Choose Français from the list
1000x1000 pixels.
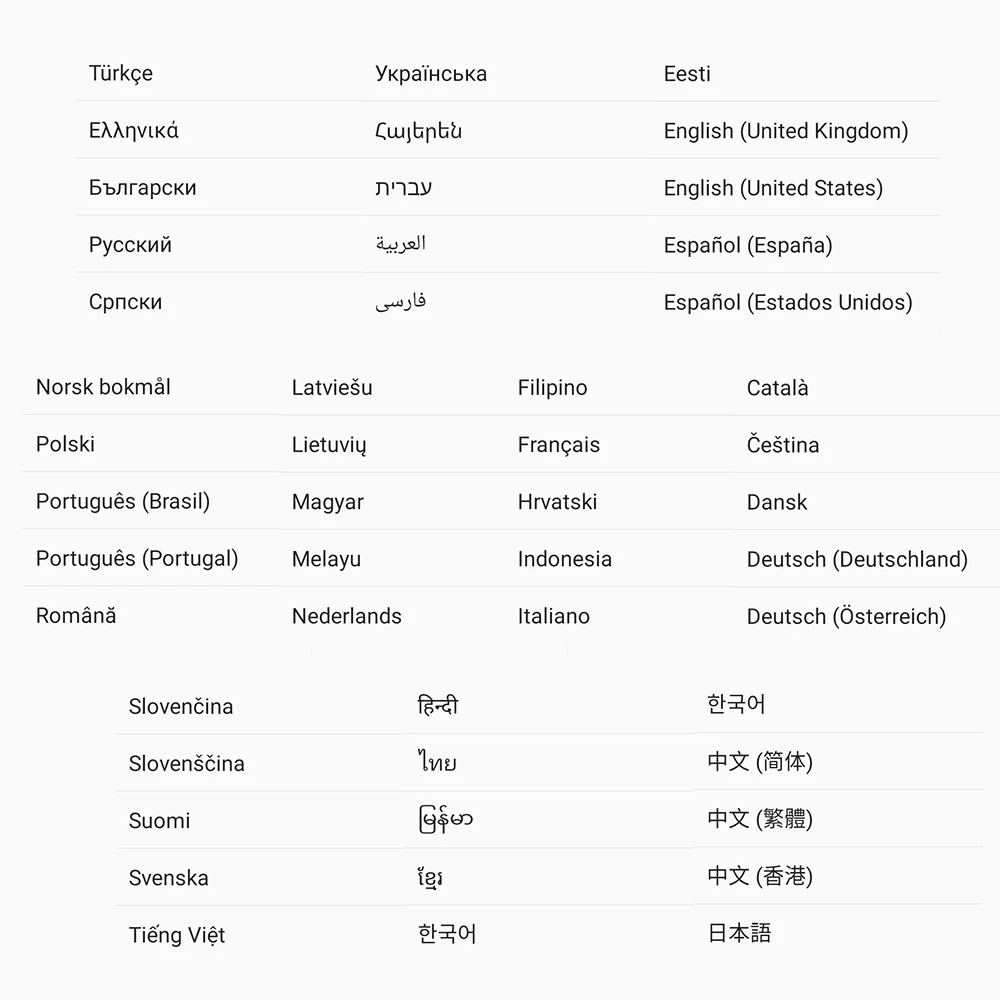559,445
